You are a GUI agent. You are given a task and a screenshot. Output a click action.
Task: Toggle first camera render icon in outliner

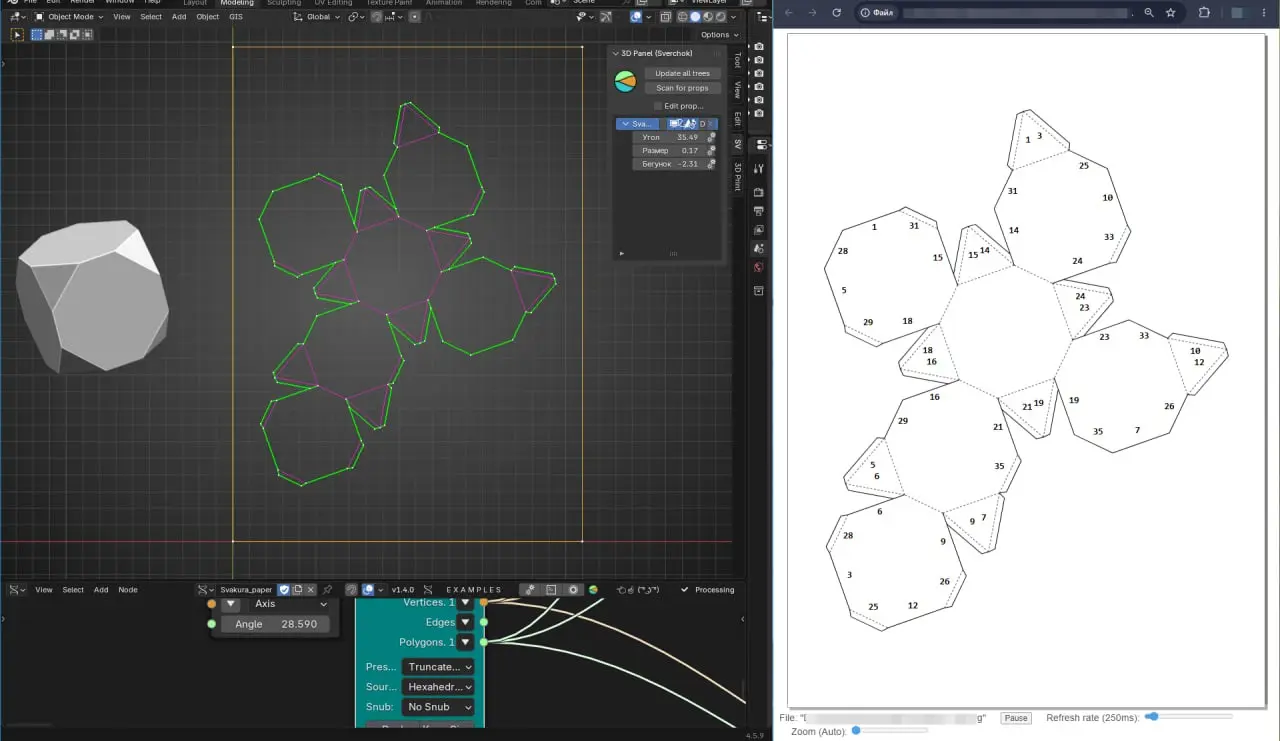759,47
